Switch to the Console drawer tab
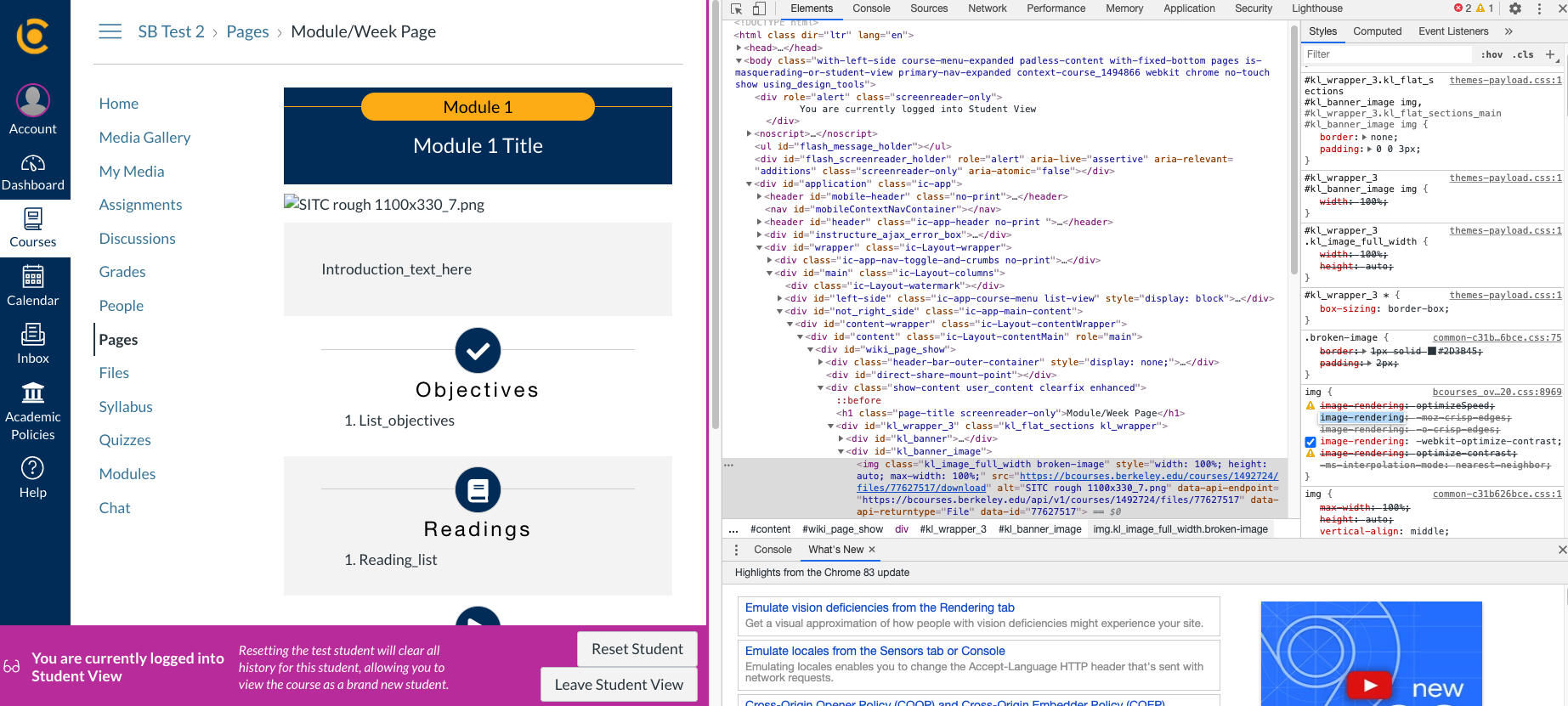The width and height of the screenshot is (1568, 706). point(773,550)
